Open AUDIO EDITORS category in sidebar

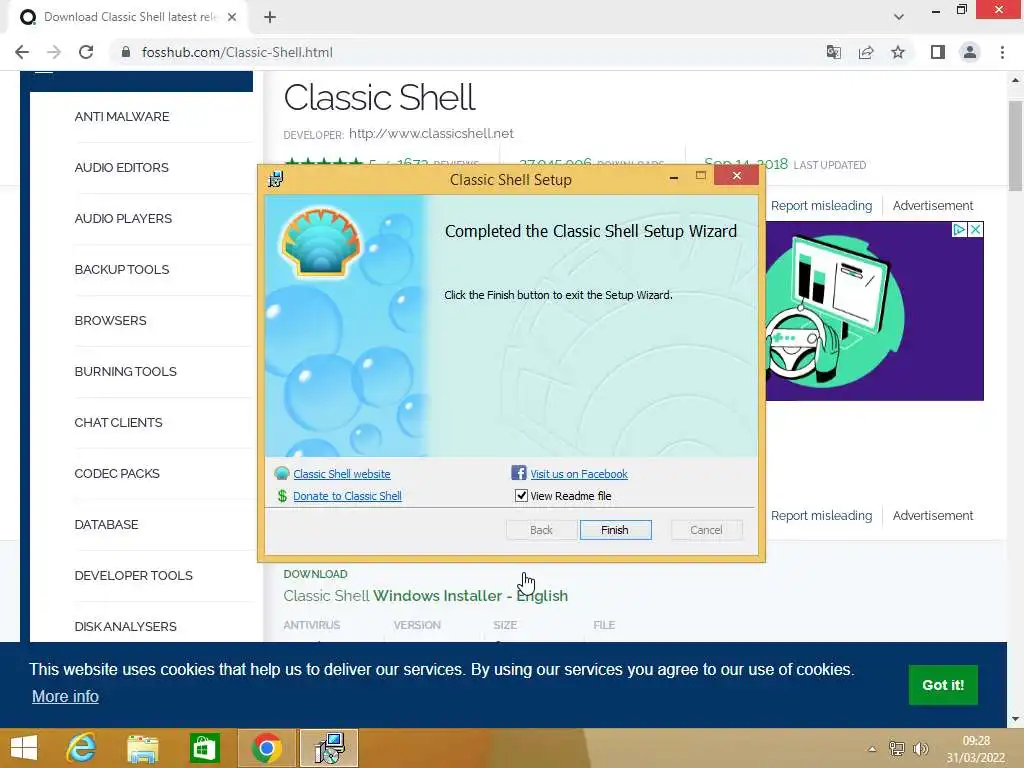[121, 168]
